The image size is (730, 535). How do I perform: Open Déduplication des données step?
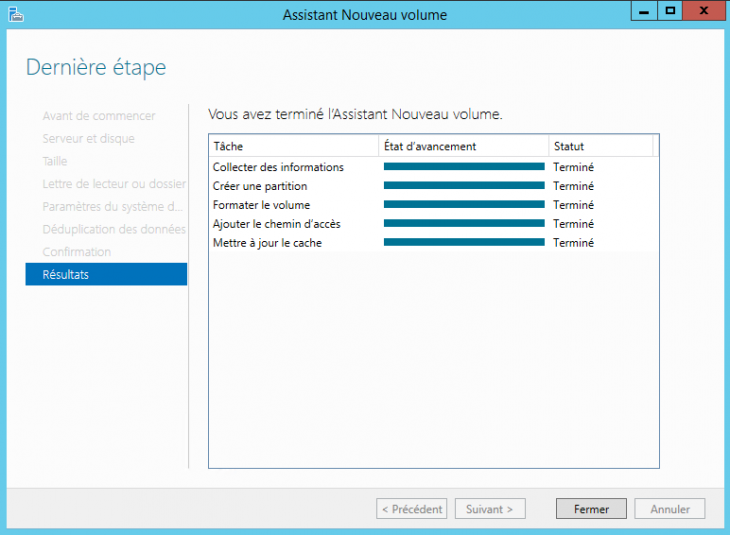pos(114,229)
